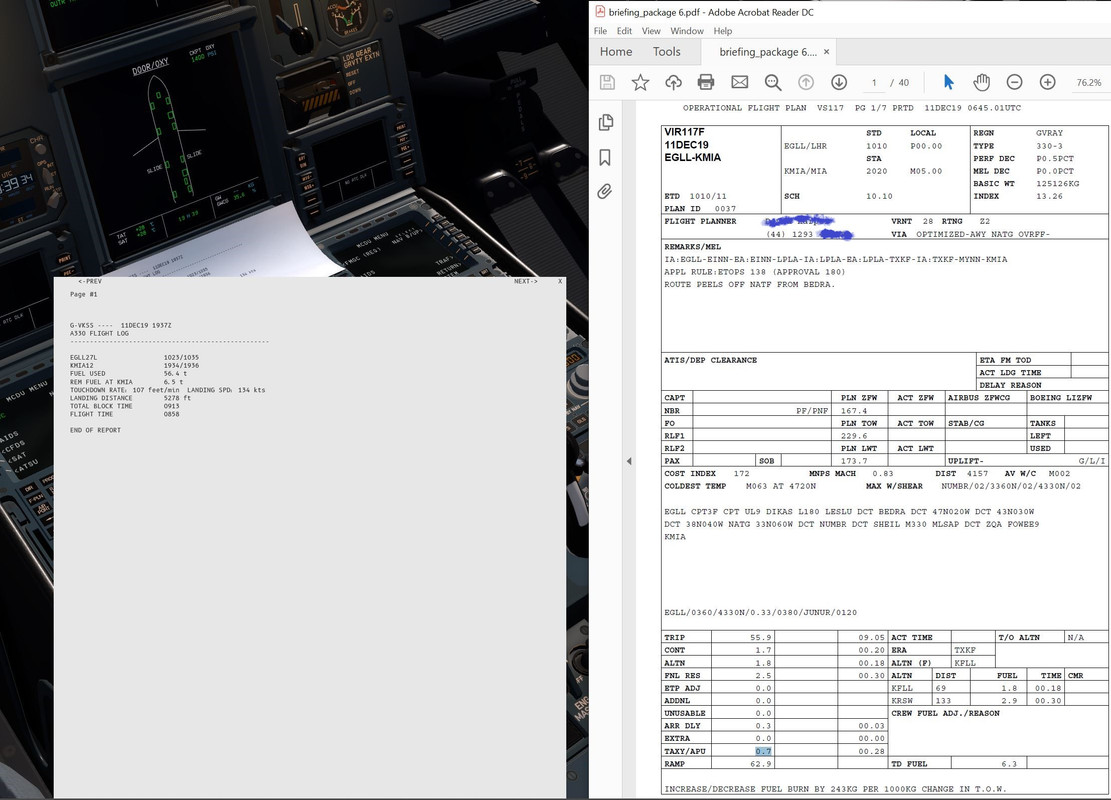
Task: Switch to the Tools tab
Action: (x=667, y=52)
